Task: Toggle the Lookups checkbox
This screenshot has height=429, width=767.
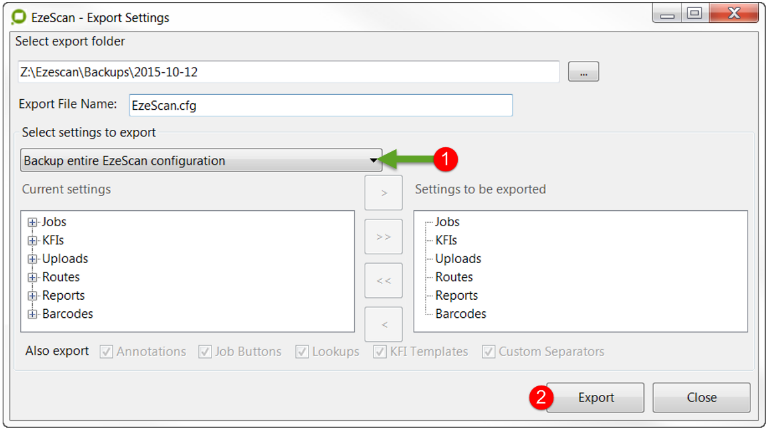Action: pos(302,352)
